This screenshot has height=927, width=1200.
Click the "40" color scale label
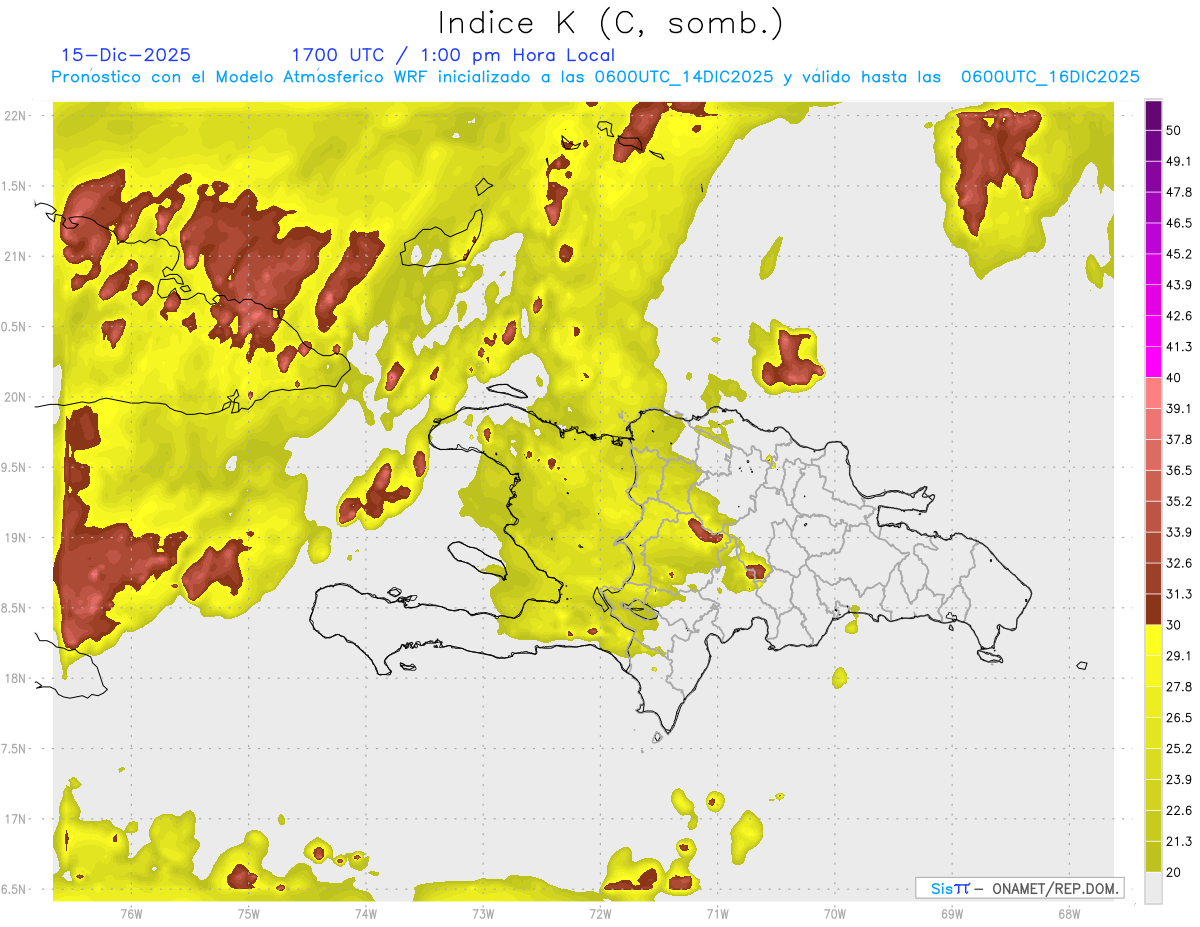pyautogui.click(x=1174, y=378)
